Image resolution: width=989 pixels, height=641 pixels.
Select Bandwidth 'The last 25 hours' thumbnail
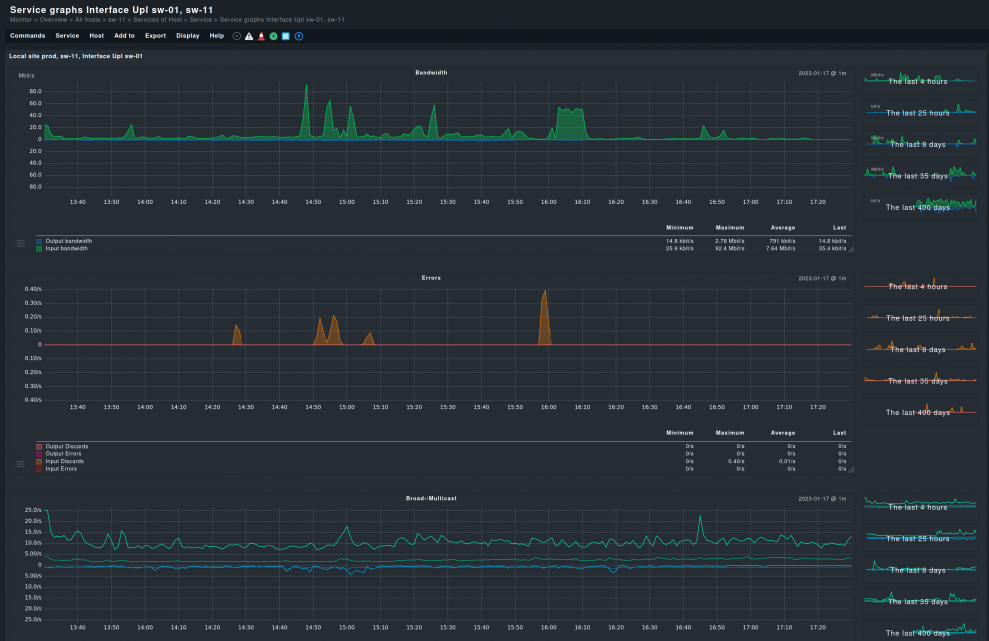[918, 113]
